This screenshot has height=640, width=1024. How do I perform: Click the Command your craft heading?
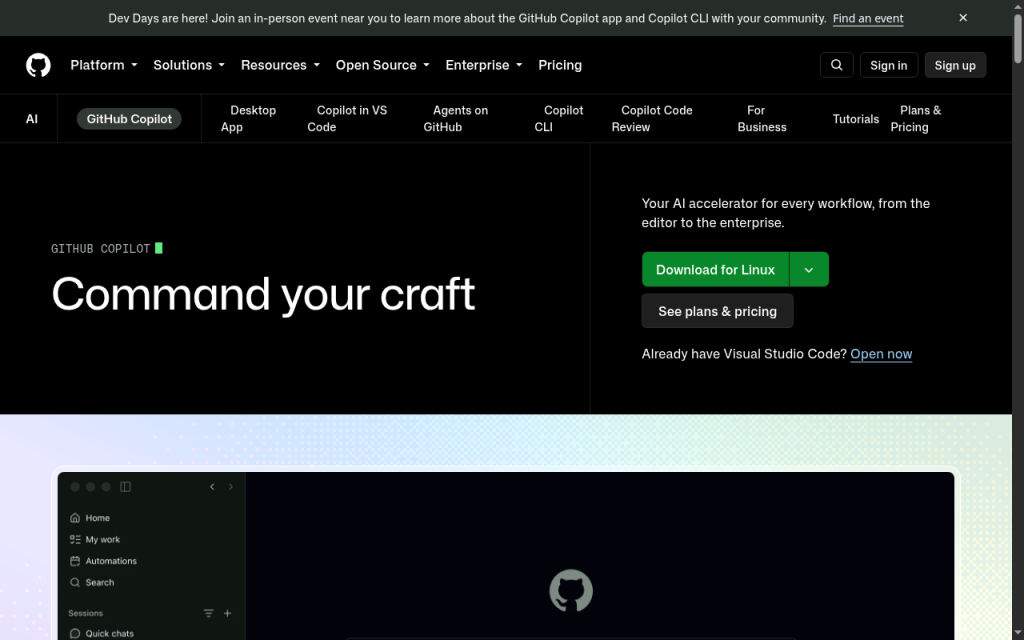point(263,295)
